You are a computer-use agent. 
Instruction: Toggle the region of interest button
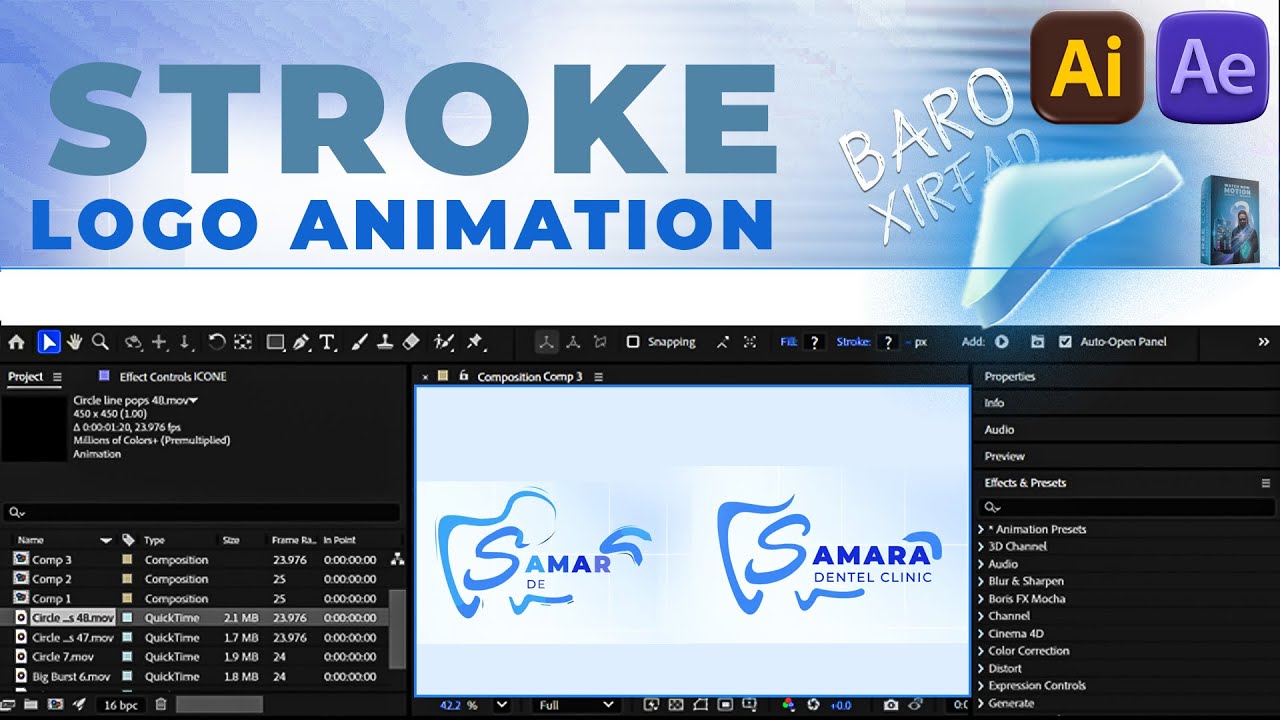(726, 705)
